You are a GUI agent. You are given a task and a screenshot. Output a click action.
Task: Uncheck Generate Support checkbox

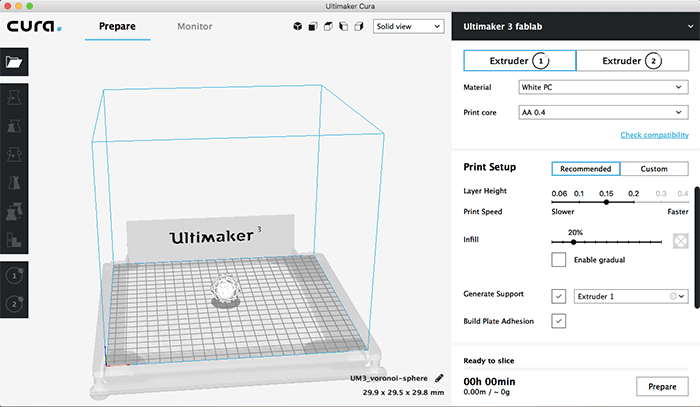point(558,296)
